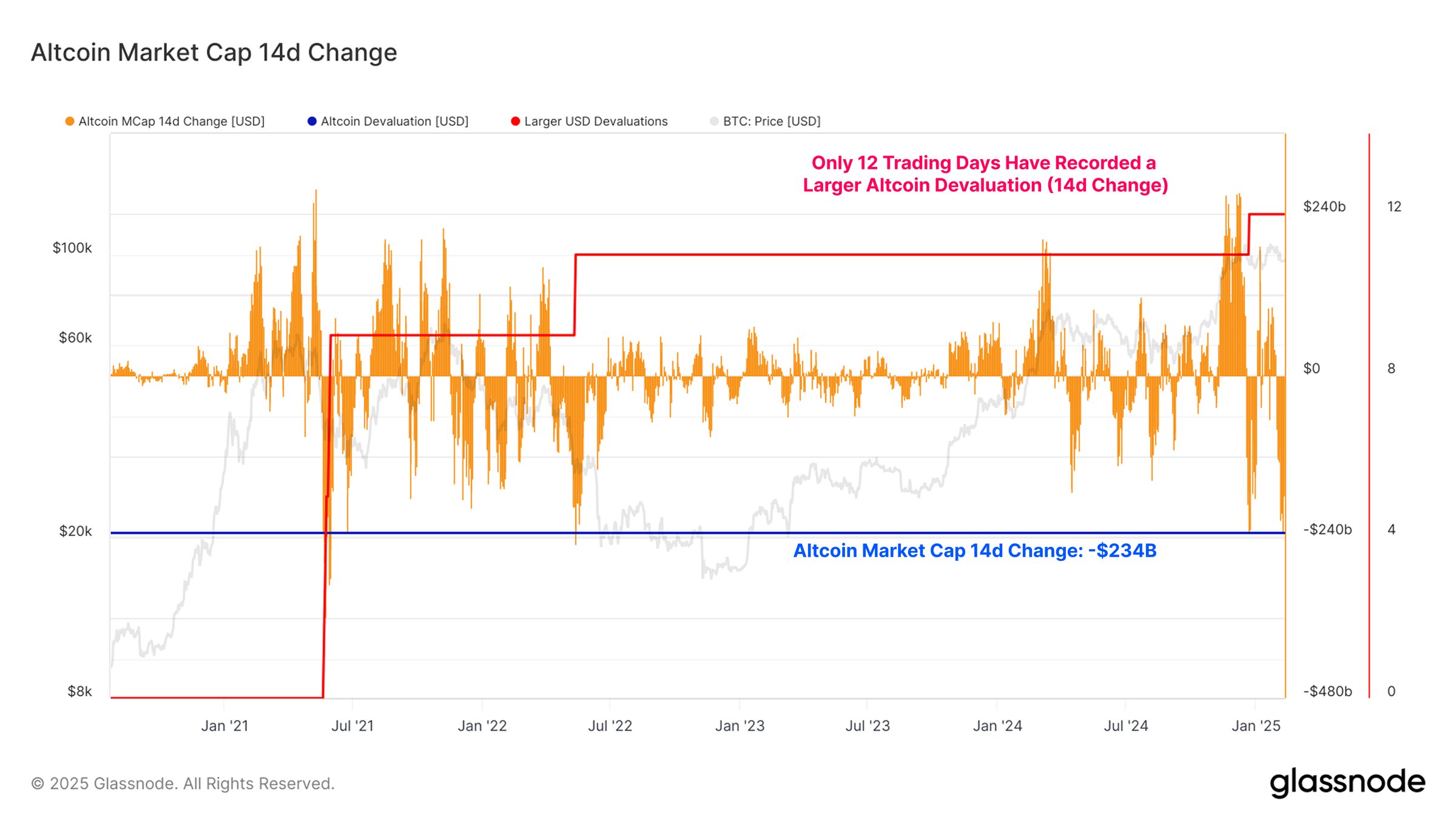This screenshot has height=820, width=1456.
Task: Click the glassnode logo
Action: pos(1347,782)
